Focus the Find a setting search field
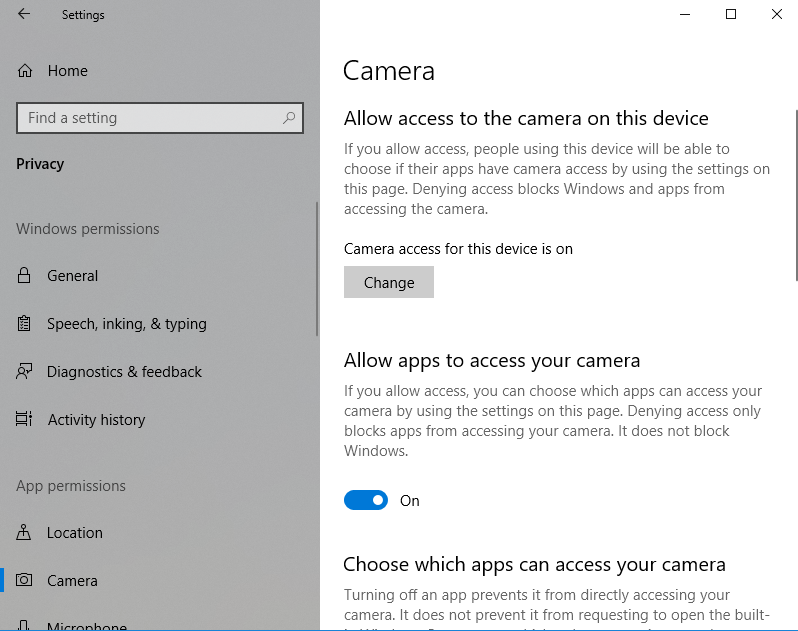The width and height of the screenshot is (798, 631). coord(150,118)
